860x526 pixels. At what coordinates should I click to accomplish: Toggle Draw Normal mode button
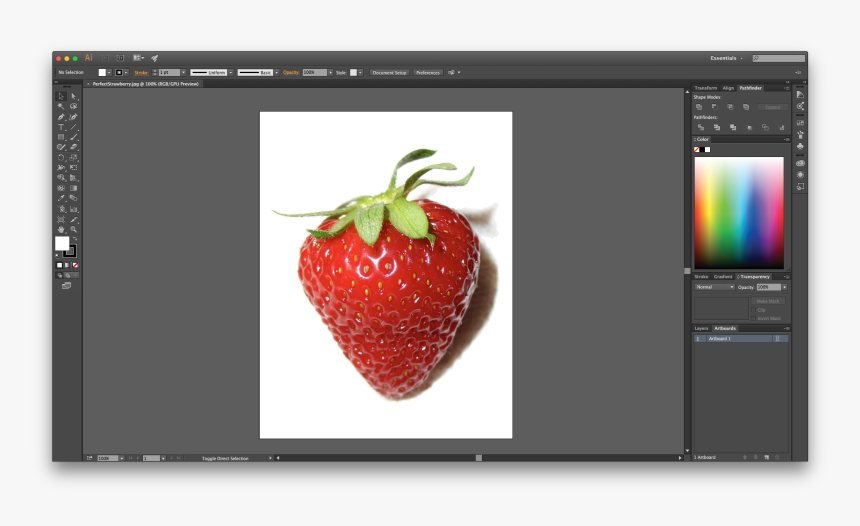click(60, 275)
